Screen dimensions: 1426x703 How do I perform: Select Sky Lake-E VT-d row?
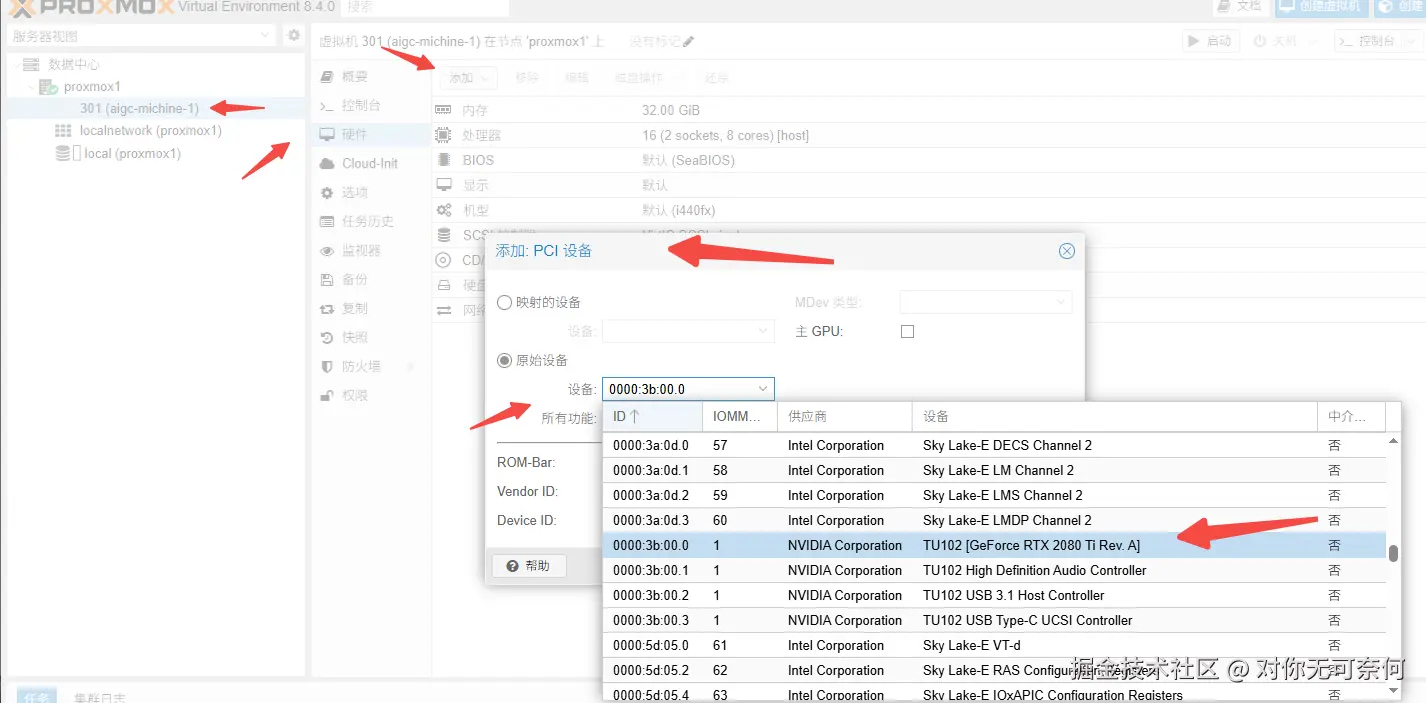pyautogui.click(x=994, y=645)
